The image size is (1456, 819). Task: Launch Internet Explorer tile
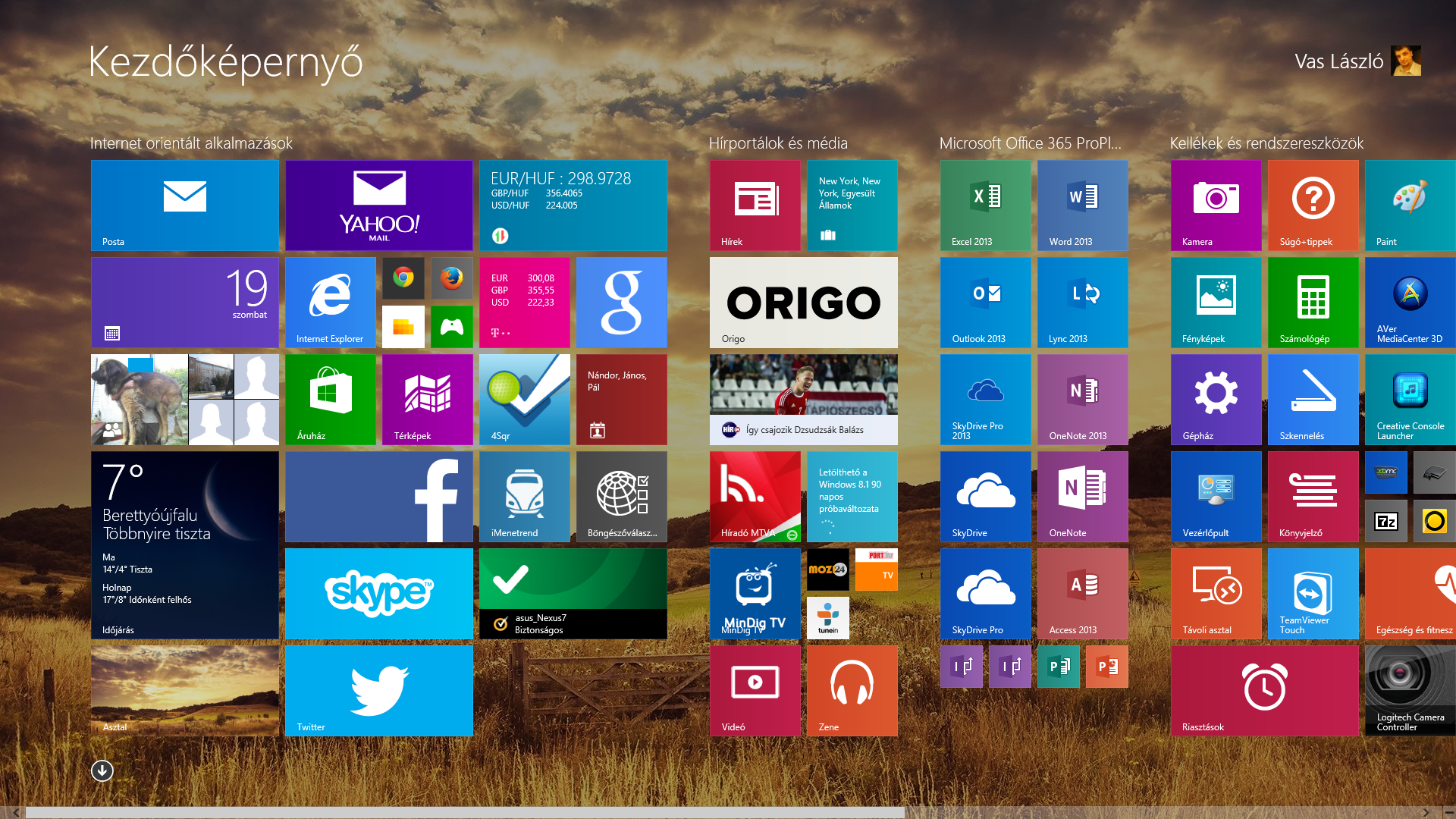[x=330, y=303]
